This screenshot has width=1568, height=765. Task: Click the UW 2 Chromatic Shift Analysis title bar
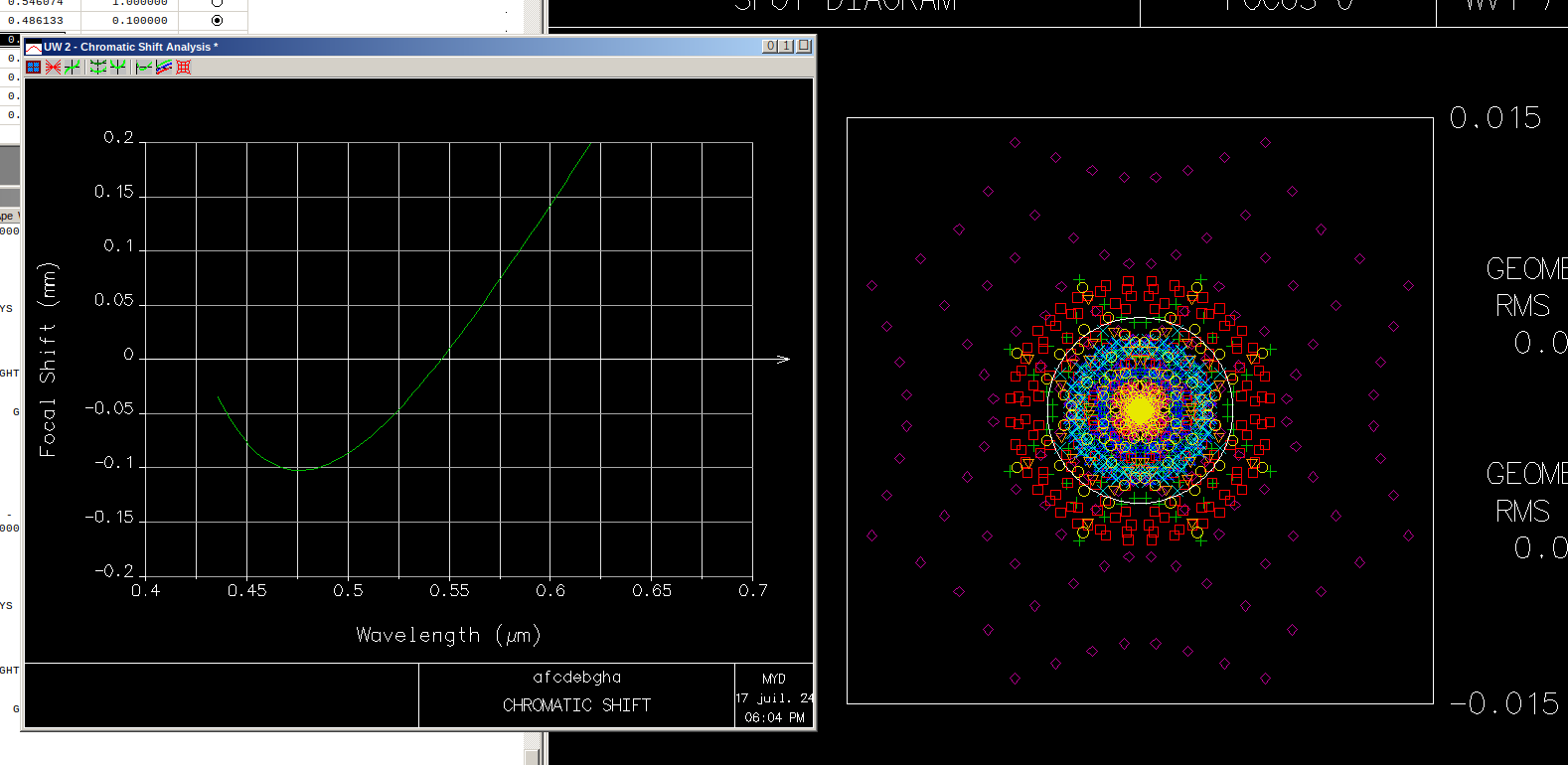(397, 47)
